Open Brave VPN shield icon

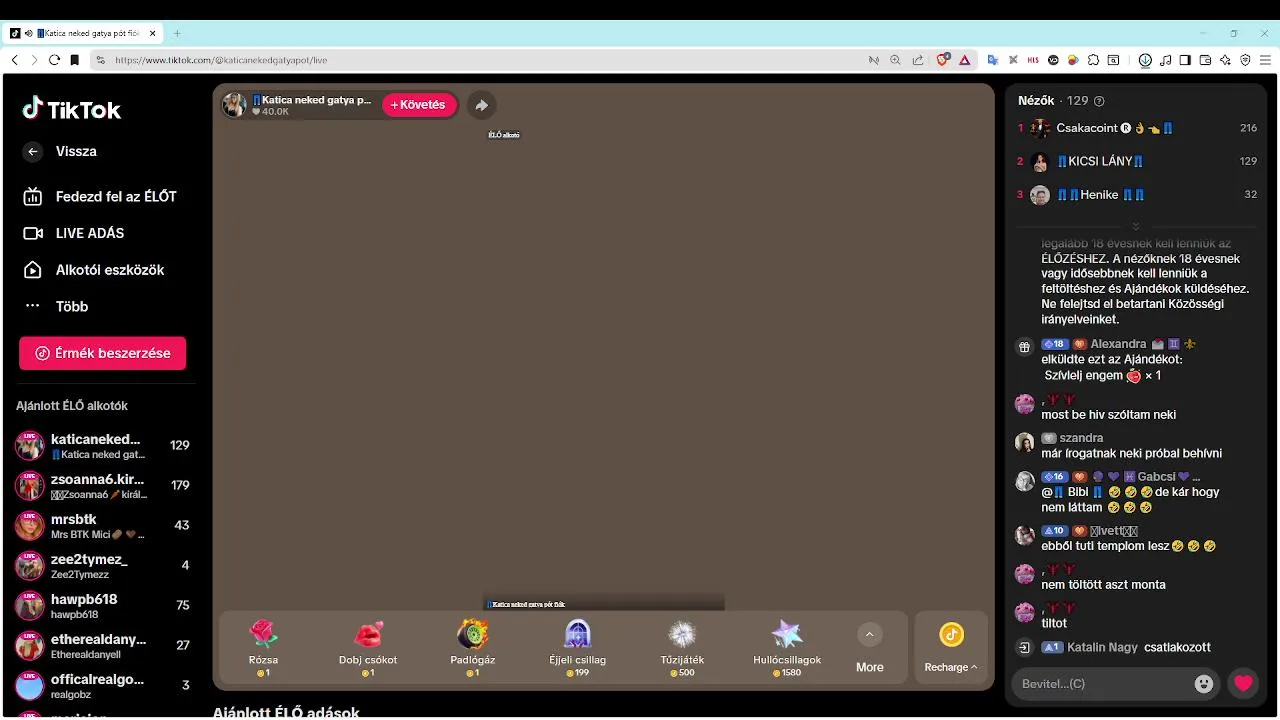coord(1245,60)
